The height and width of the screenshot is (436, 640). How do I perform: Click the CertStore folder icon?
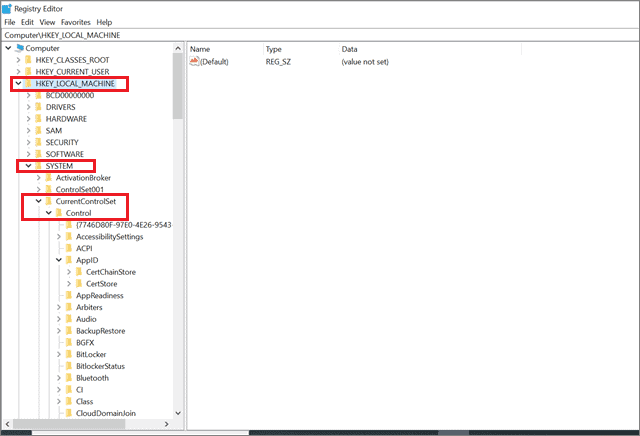[x=79, y=284]
